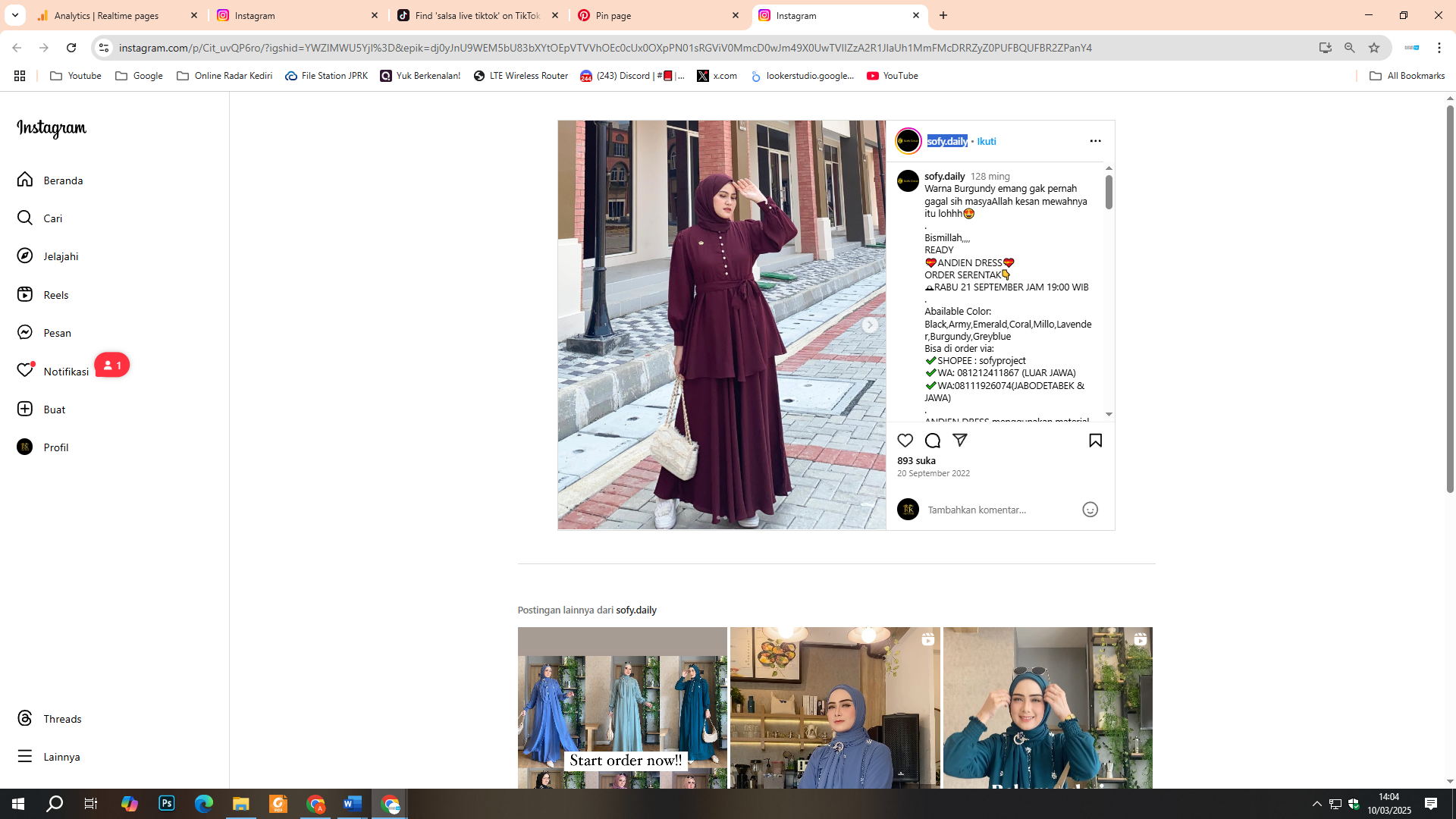Reload the page in Chrome
This screenshot has height=819, width=1456.
coord(71,48)
